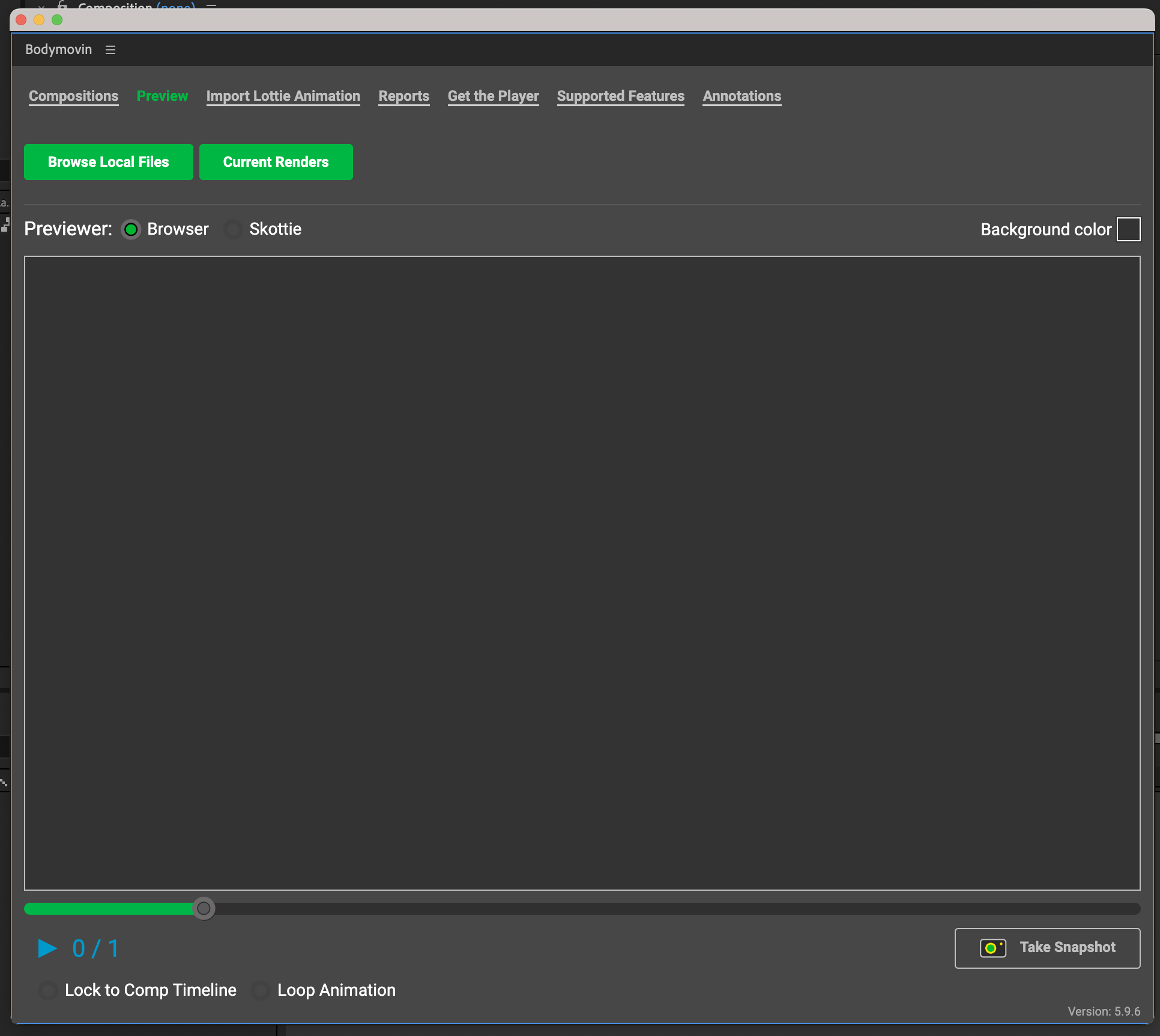Click the timeline scrubber handle
1160x1036 pixels.
tap(204, 909)
